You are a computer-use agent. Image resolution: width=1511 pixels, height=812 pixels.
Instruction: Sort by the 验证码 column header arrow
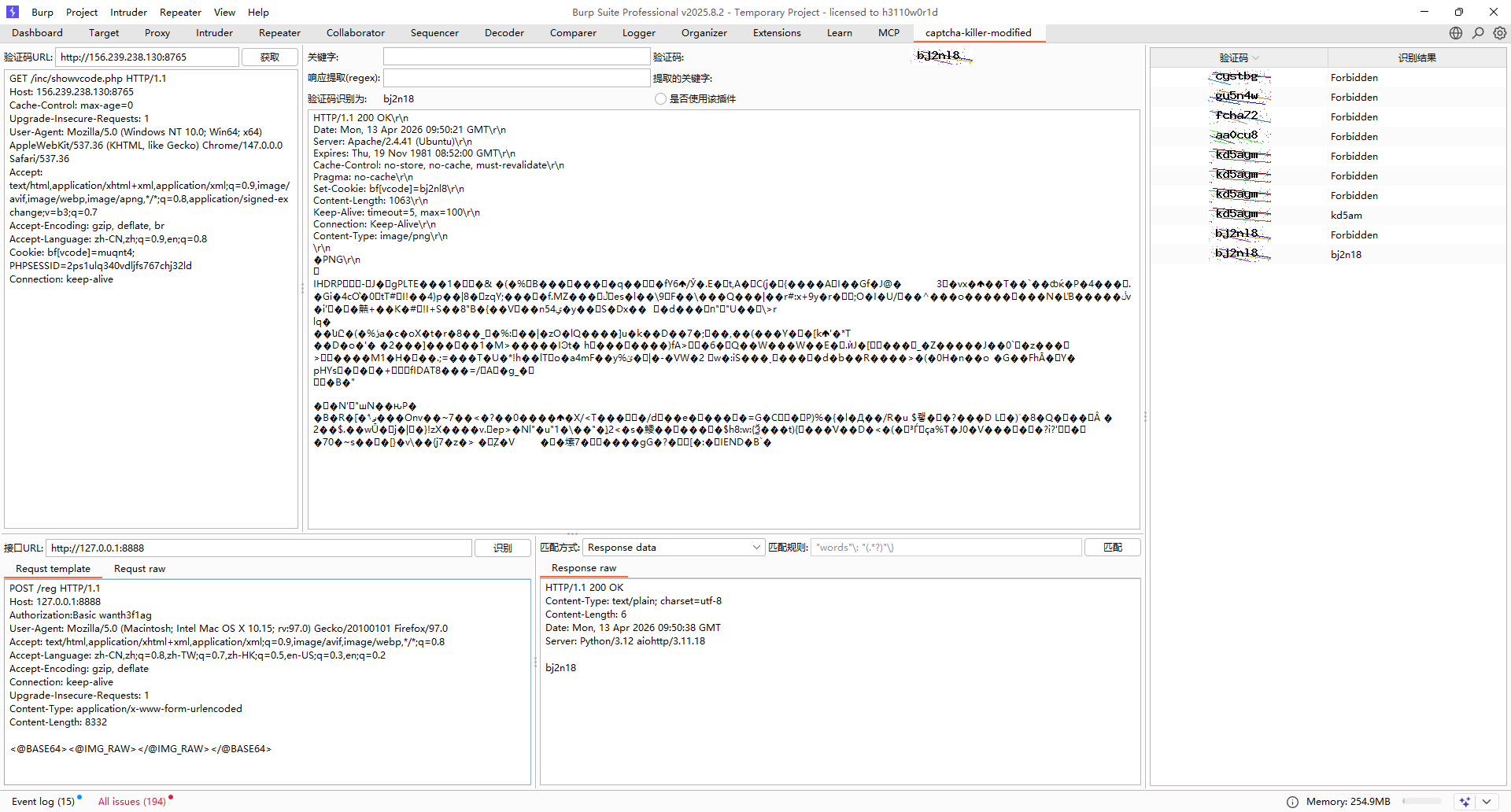(x=1256, y=57)
